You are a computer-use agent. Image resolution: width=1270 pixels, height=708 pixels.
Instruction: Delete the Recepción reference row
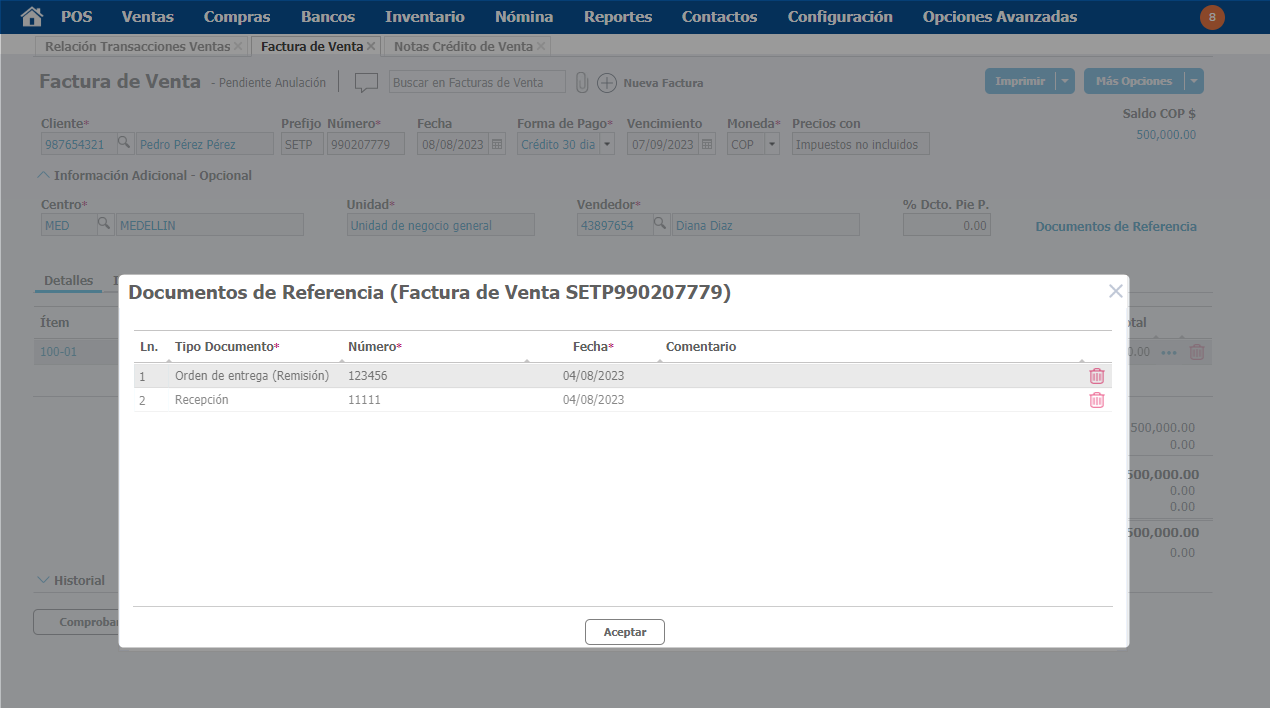coord(1097,400)
